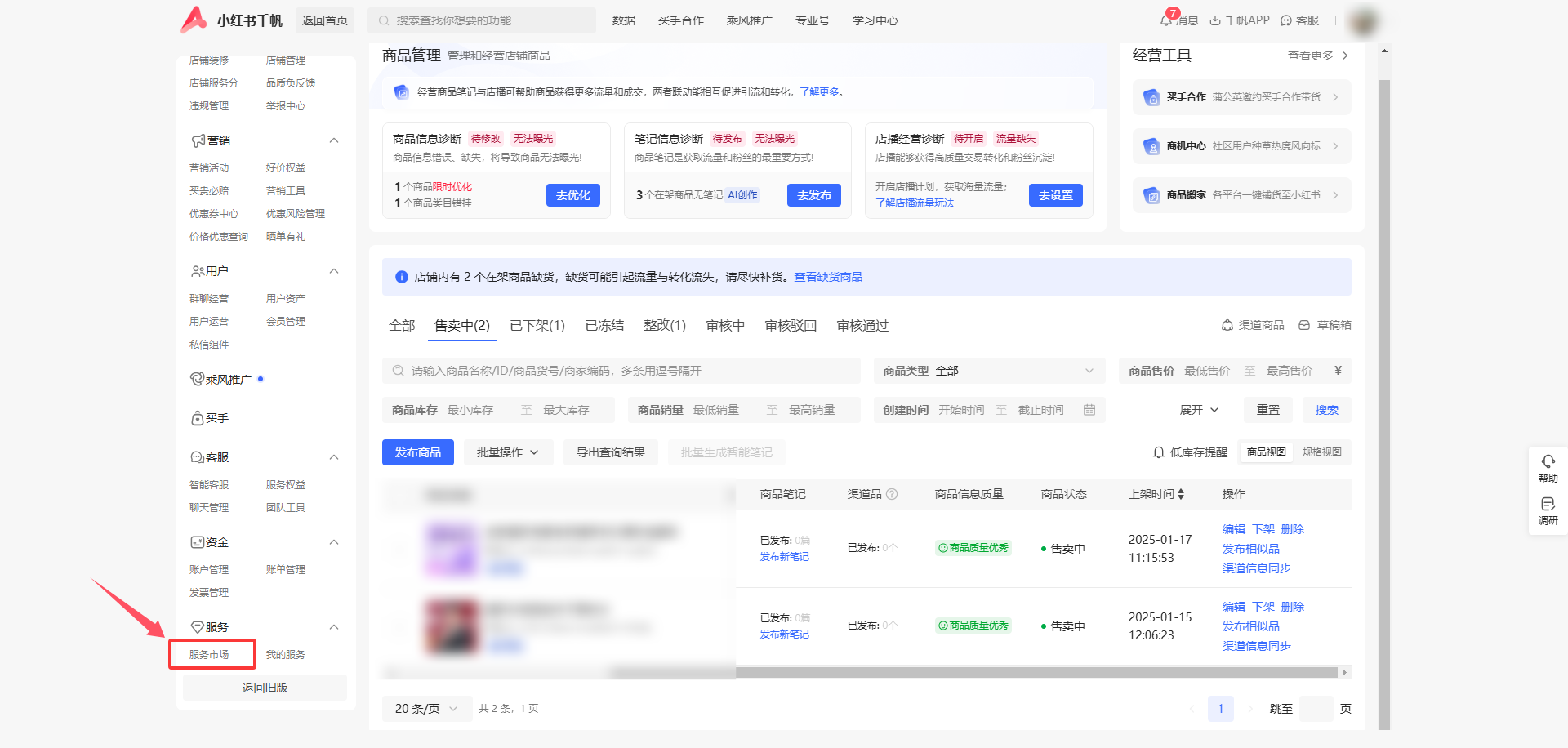
Task: Open the 草稿箱 drafts box
Action: tap(1325, 325)
